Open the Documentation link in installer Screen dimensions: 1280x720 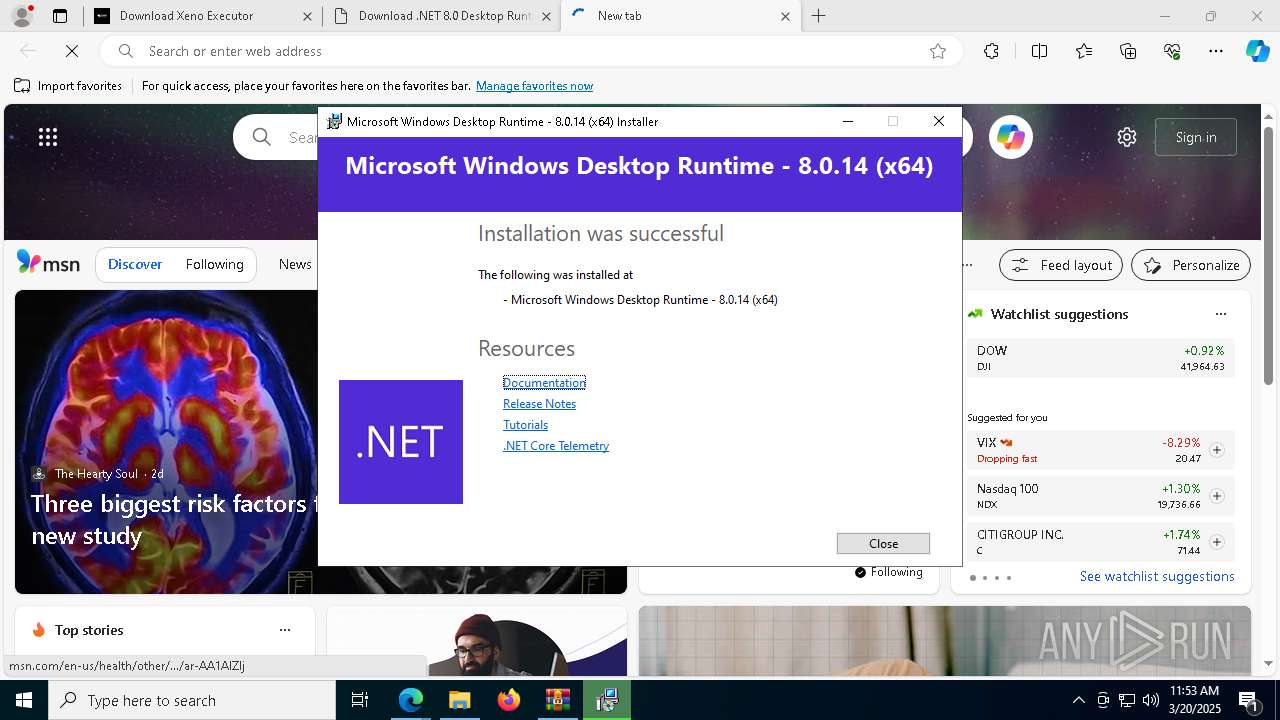(x=544, y=383)
